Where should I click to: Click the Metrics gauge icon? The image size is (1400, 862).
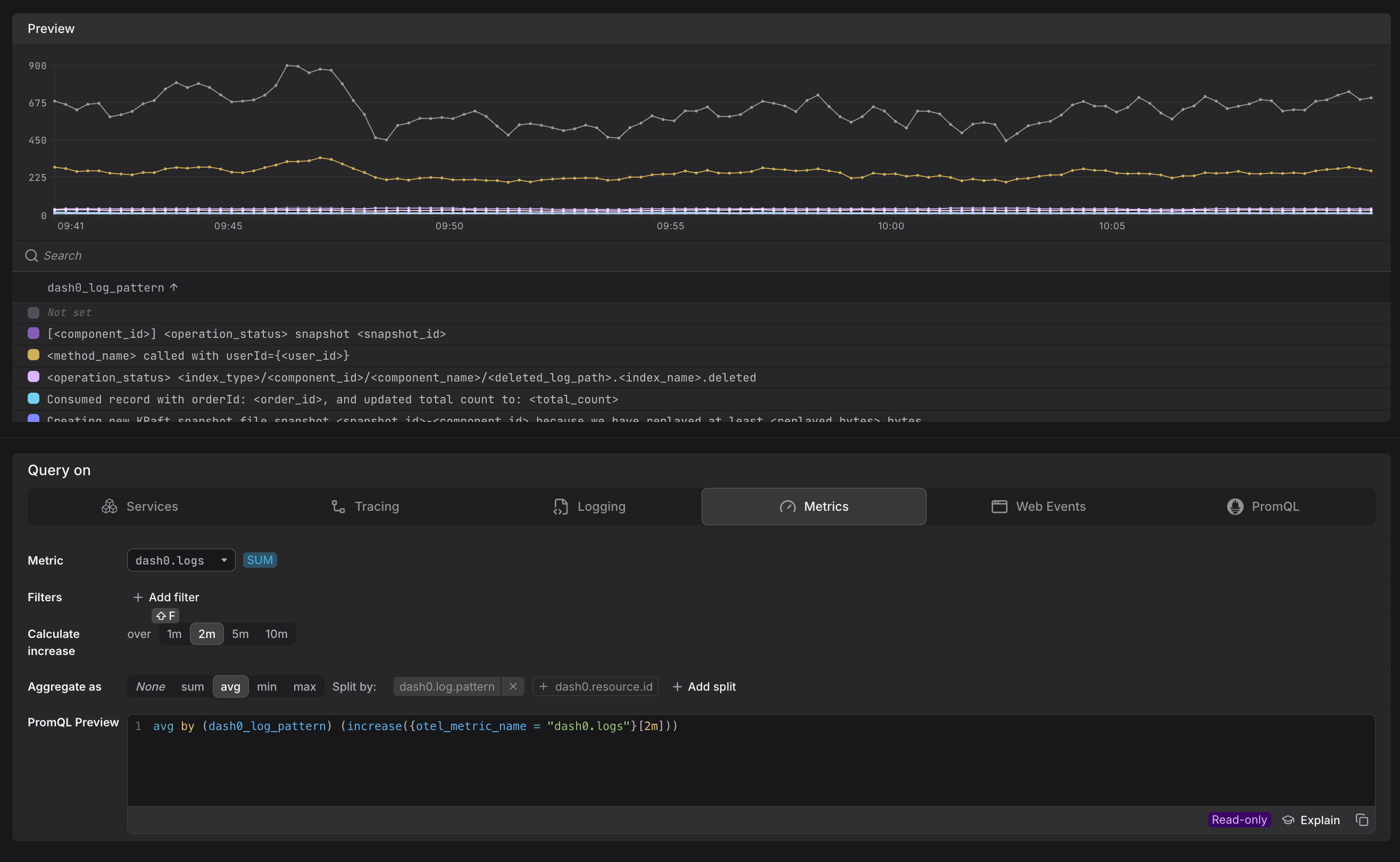pos(788,507)
